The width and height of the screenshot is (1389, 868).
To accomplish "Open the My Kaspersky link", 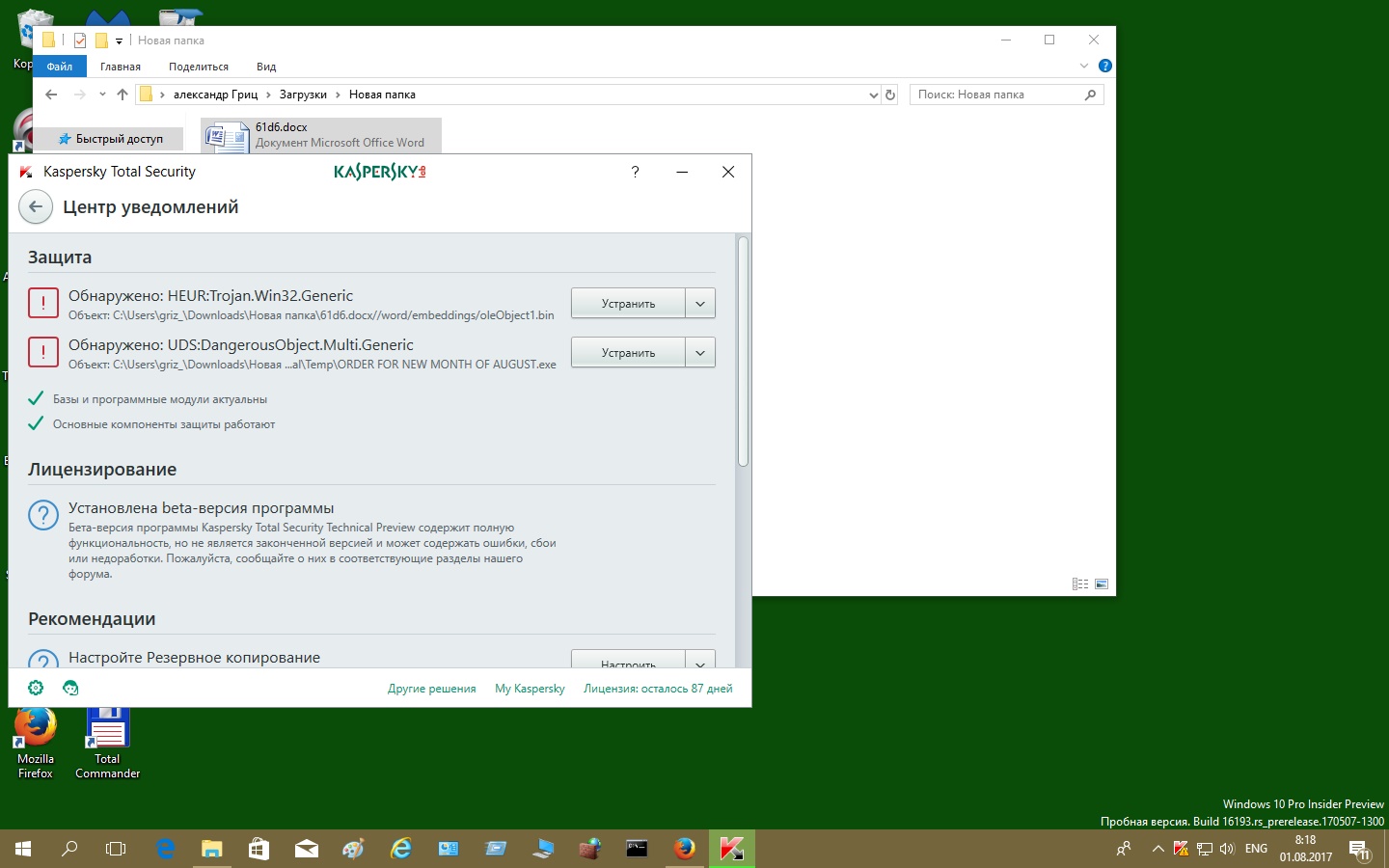I will (x=530, y=689).
